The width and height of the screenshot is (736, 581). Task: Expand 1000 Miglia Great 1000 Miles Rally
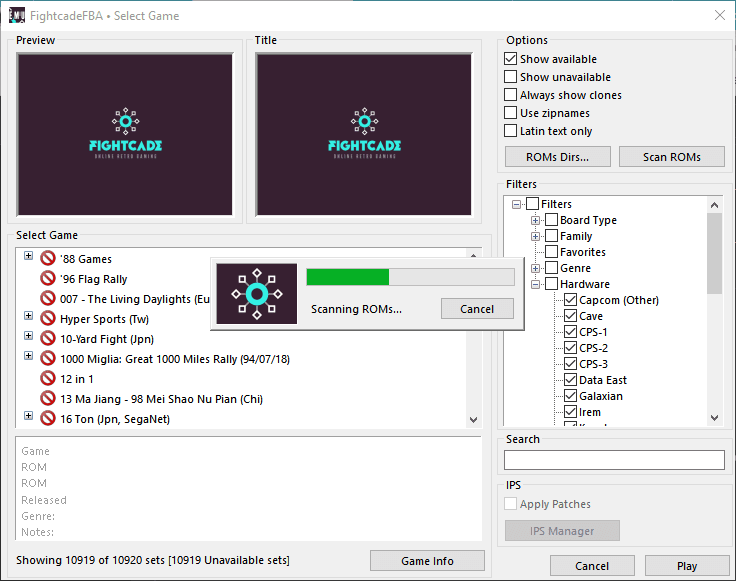point(29,356)
